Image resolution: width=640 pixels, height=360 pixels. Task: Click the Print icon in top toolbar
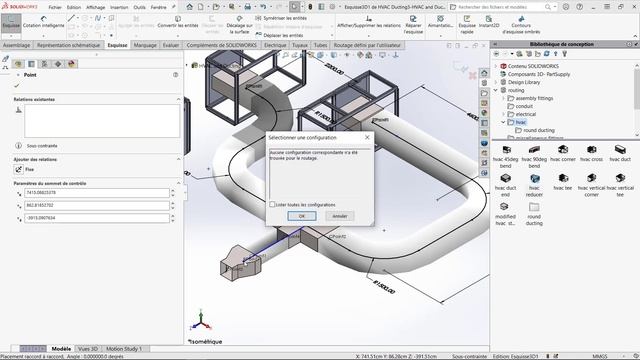coord(248,7)
